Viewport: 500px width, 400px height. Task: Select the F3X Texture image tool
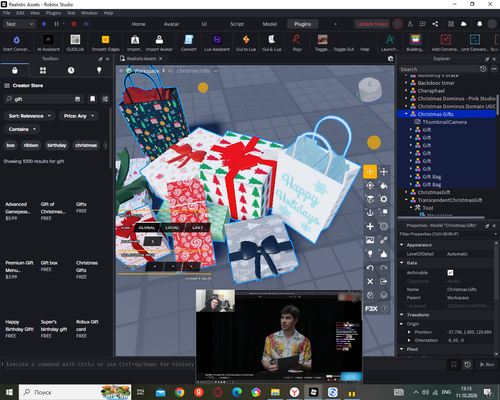(370, 240)
